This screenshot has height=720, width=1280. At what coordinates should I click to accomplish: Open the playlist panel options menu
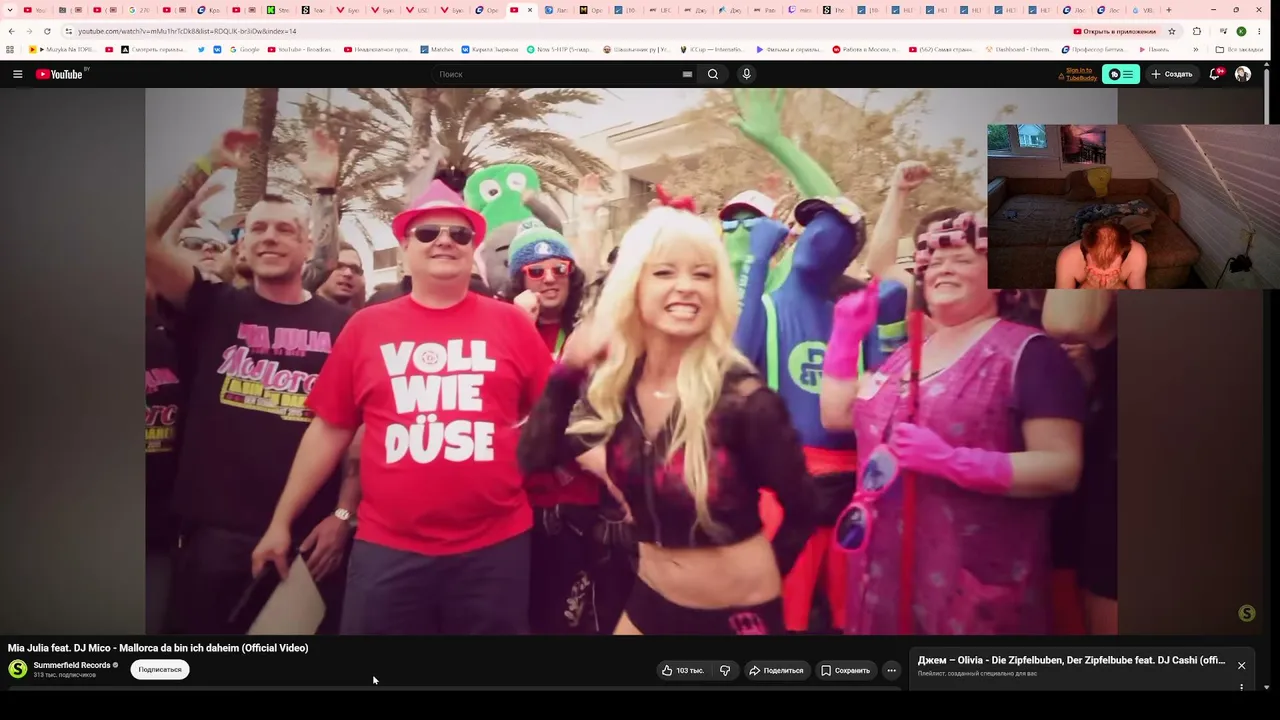(1241, 687)
